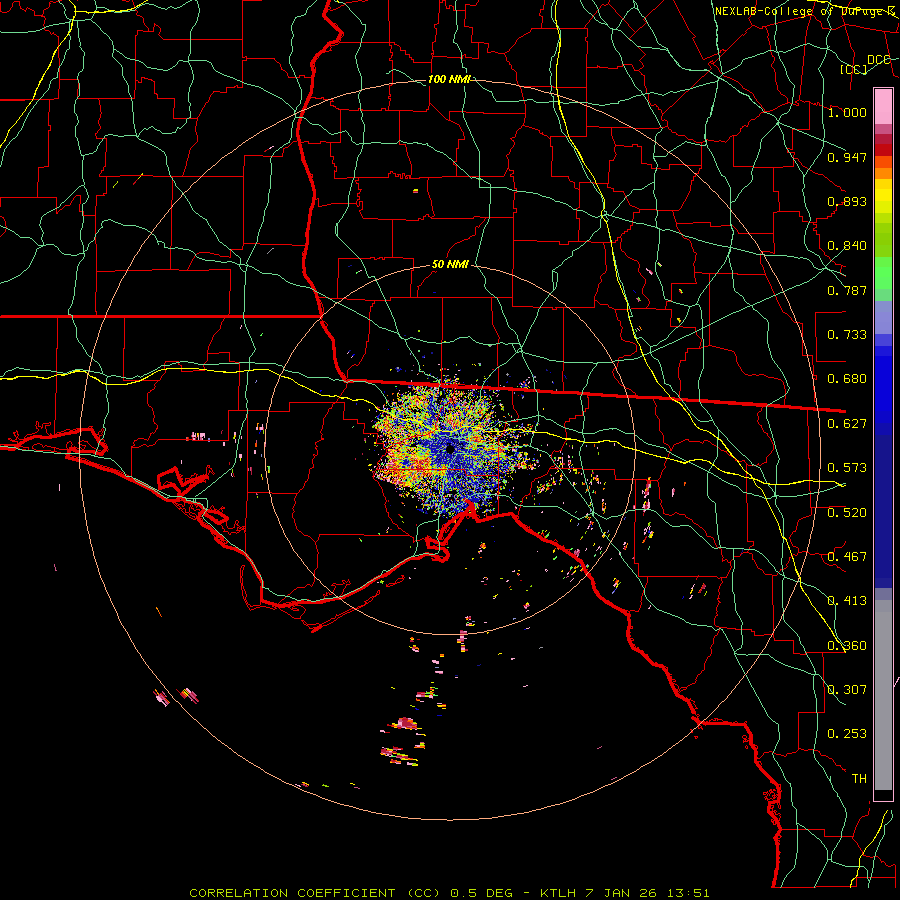900x900 pixels.
Task: Click the 0.360 scale value
Action: (847, 646)
